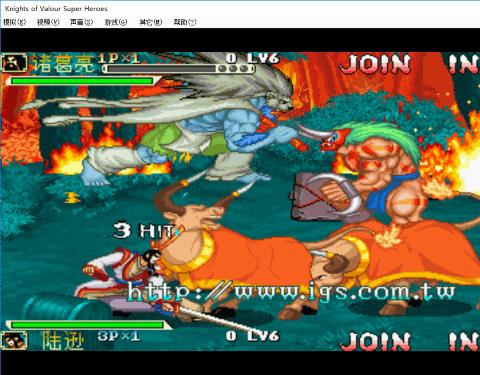Click the 1P green health bar

82,80
